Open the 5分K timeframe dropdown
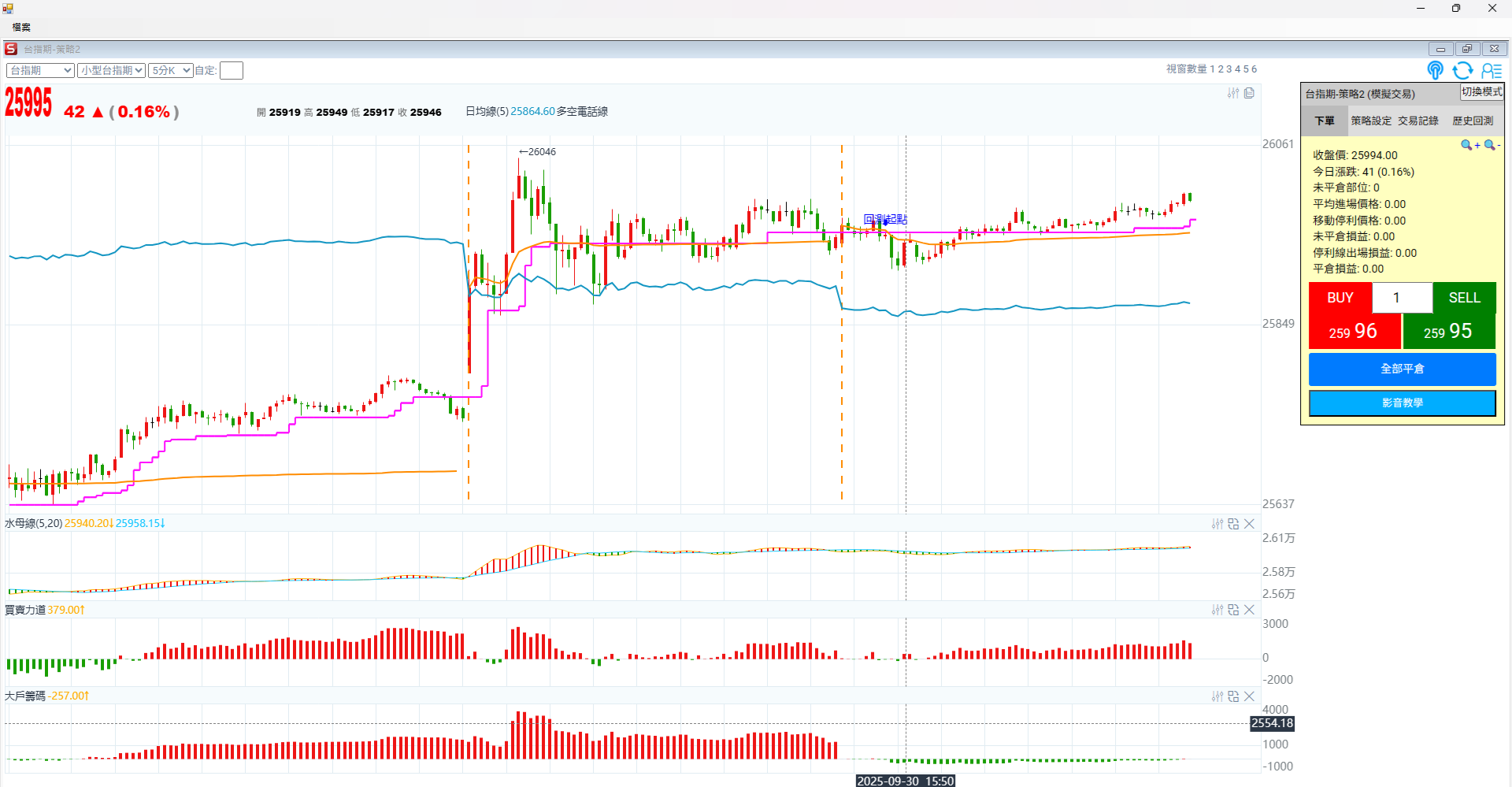The height and width of the screenshot is (787, 1512). tap(171, 71)
